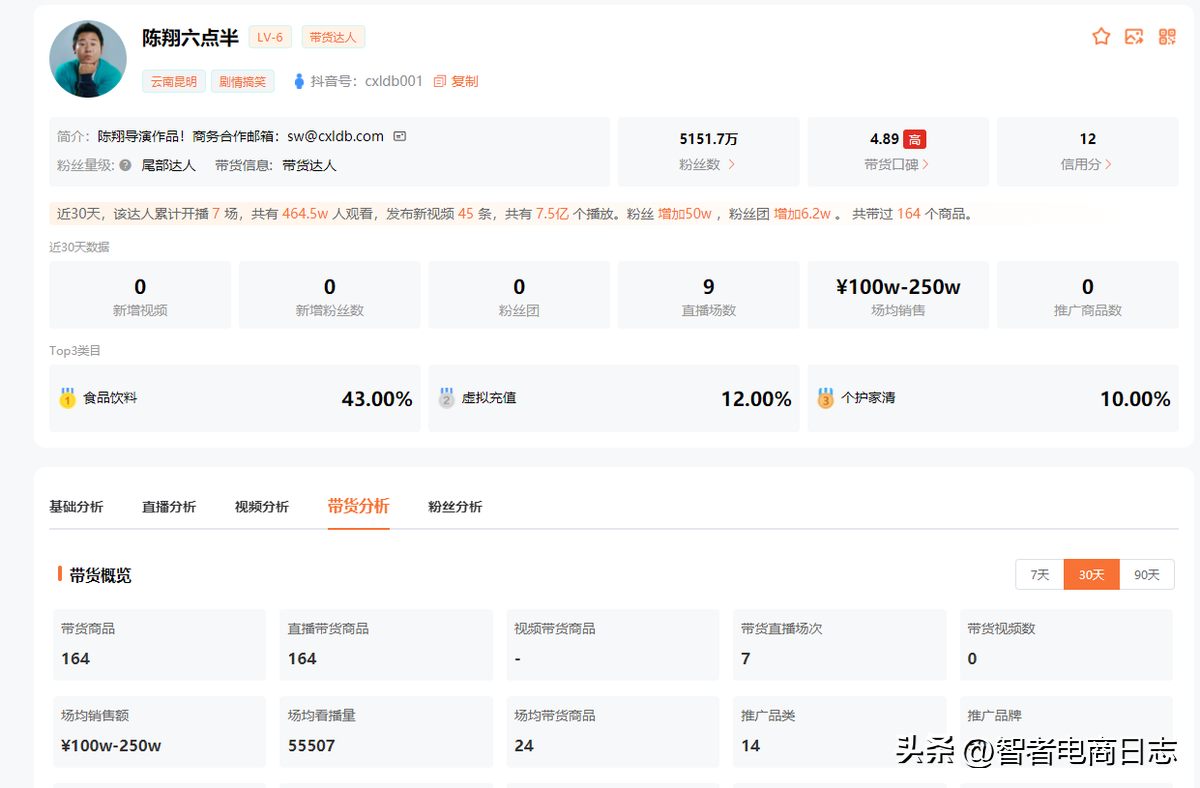This screenshot has width=1200, height=788.
Task: Click the 抖音号 cxldb001 text
Action: (367, 81)
